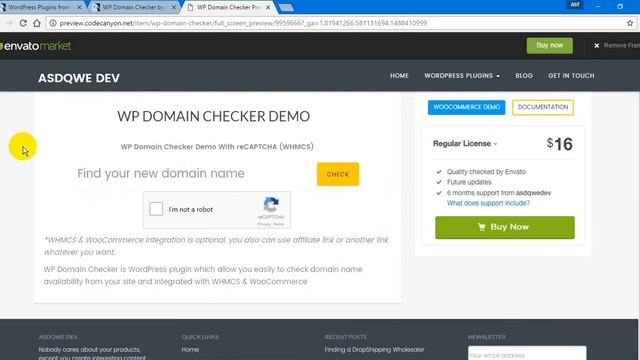Click the newsletter email address field
Viewport: 640px width, 360px height.
[x=527, y=354]
